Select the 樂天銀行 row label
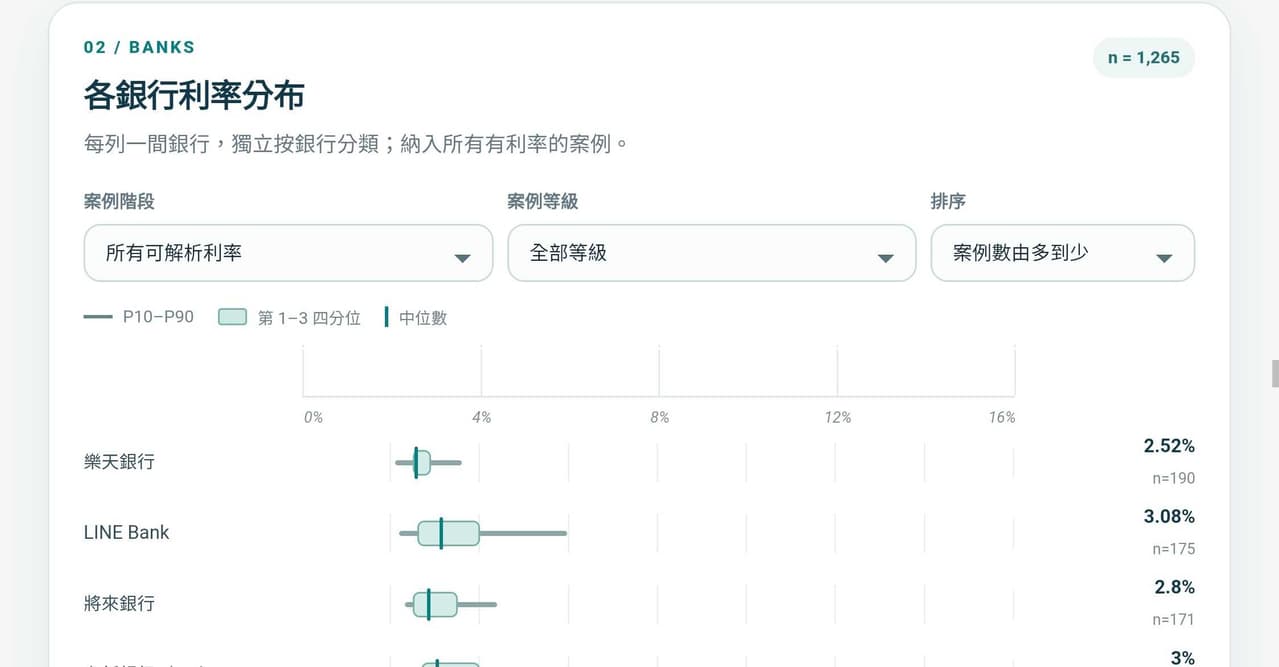 pyautogui.click(x=119, y=462)
